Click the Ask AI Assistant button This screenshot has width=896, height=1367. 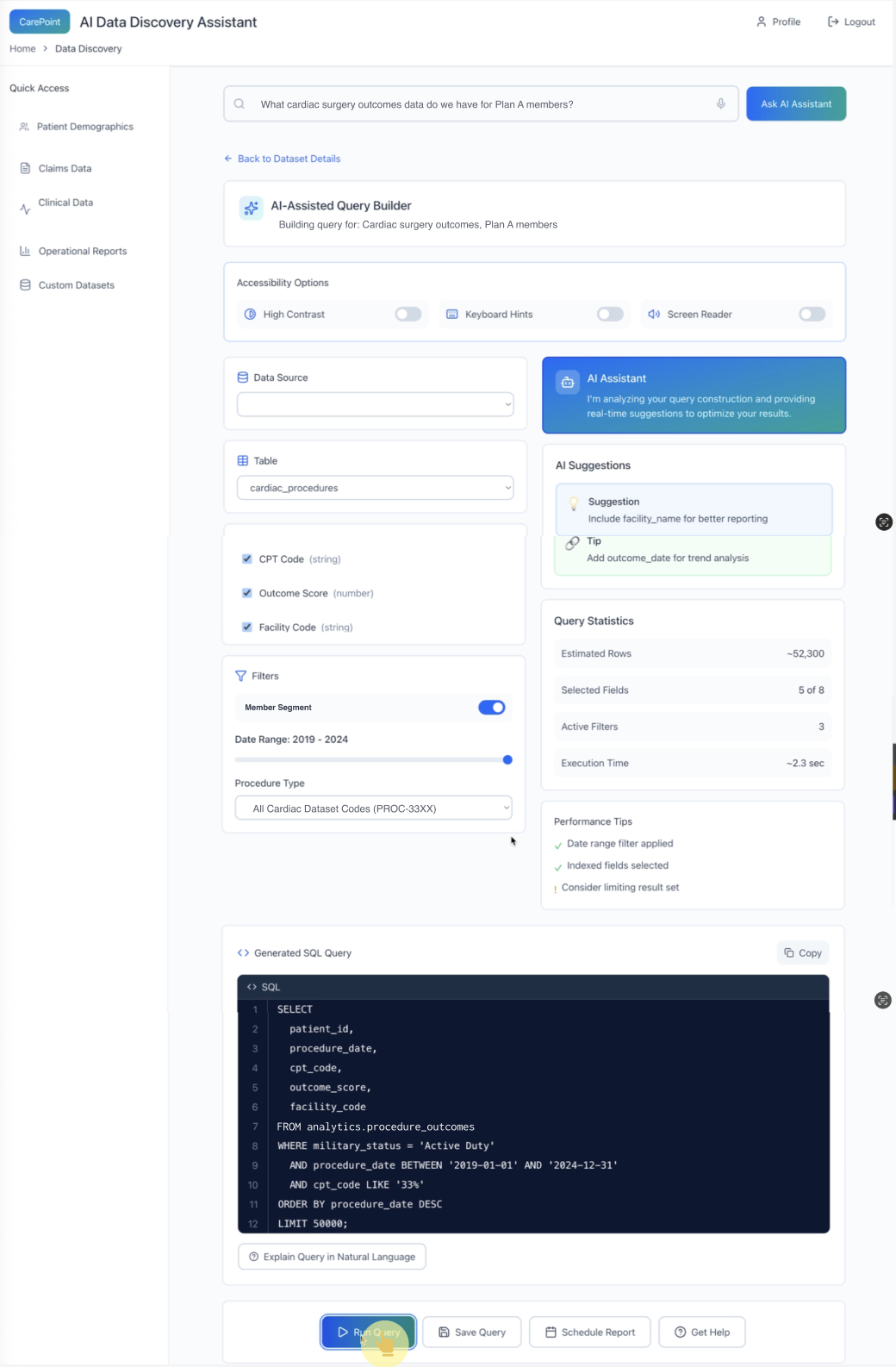796,103
